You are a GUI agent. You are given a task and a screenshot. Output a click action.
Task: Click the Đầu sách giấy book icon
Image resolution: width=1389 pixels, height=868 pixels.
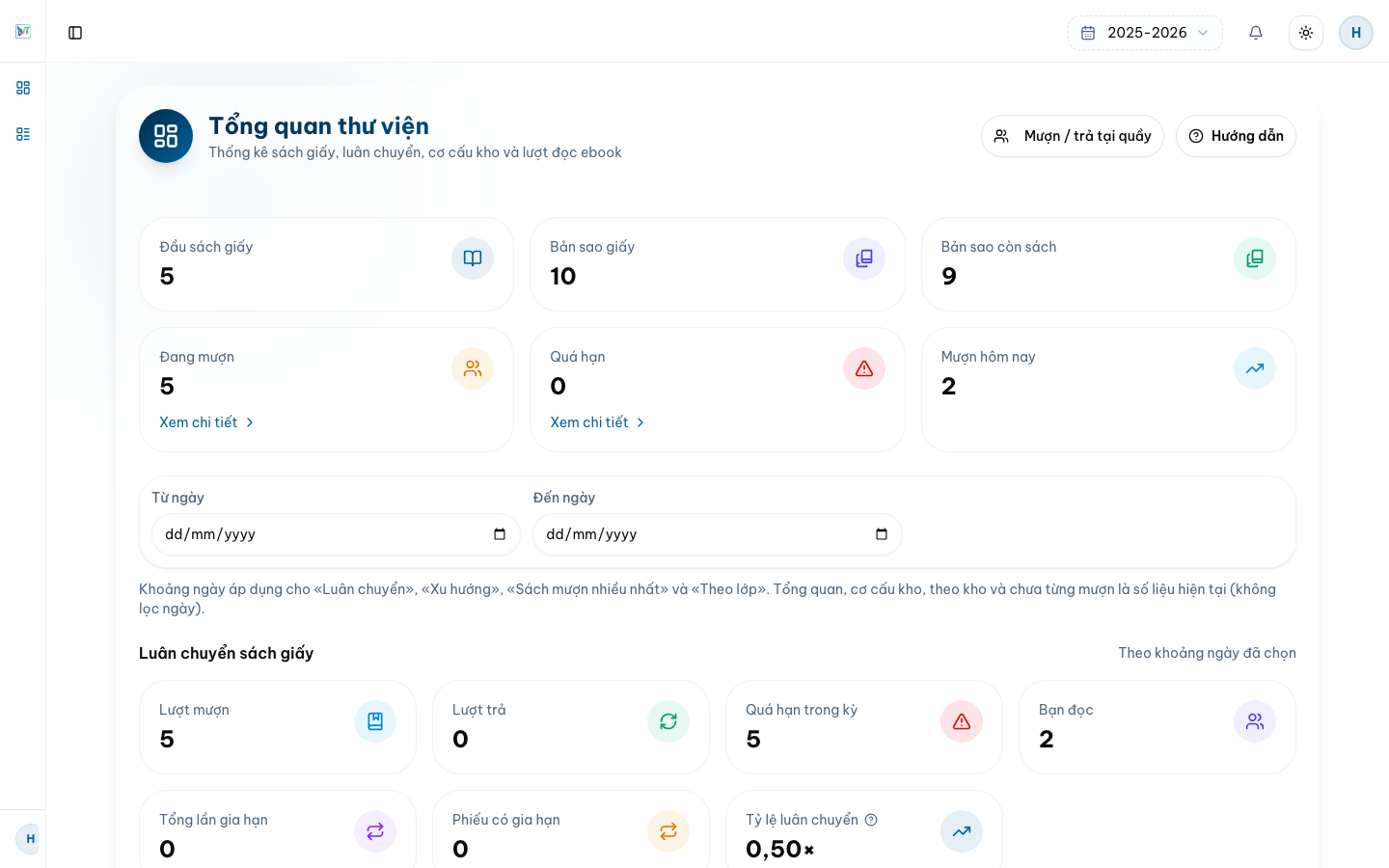click(x=473, y=258)
